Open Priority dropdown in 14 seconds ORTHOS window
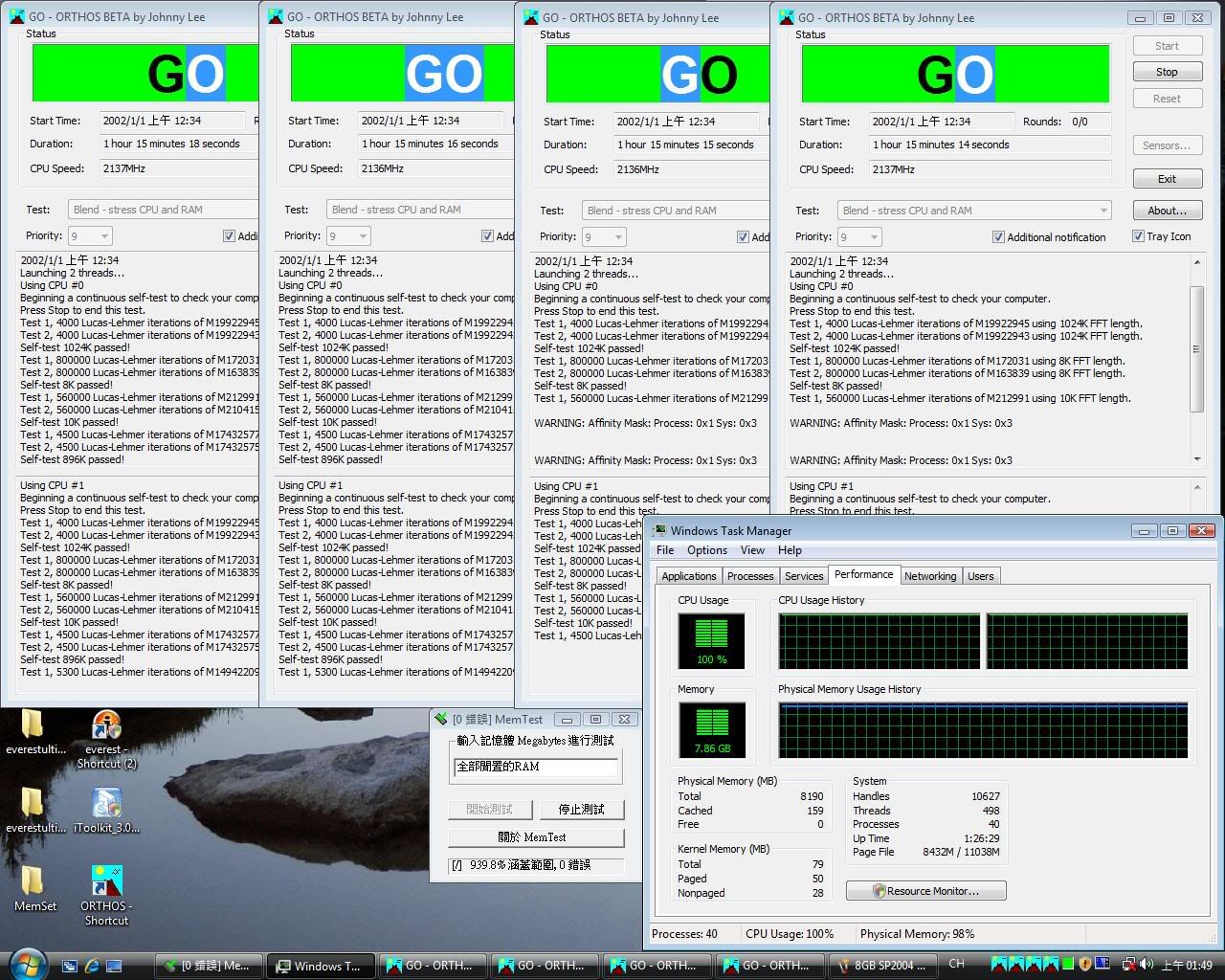Image resolution: width=1225 pixels, height=980 pixels. [x=859, y=237]
